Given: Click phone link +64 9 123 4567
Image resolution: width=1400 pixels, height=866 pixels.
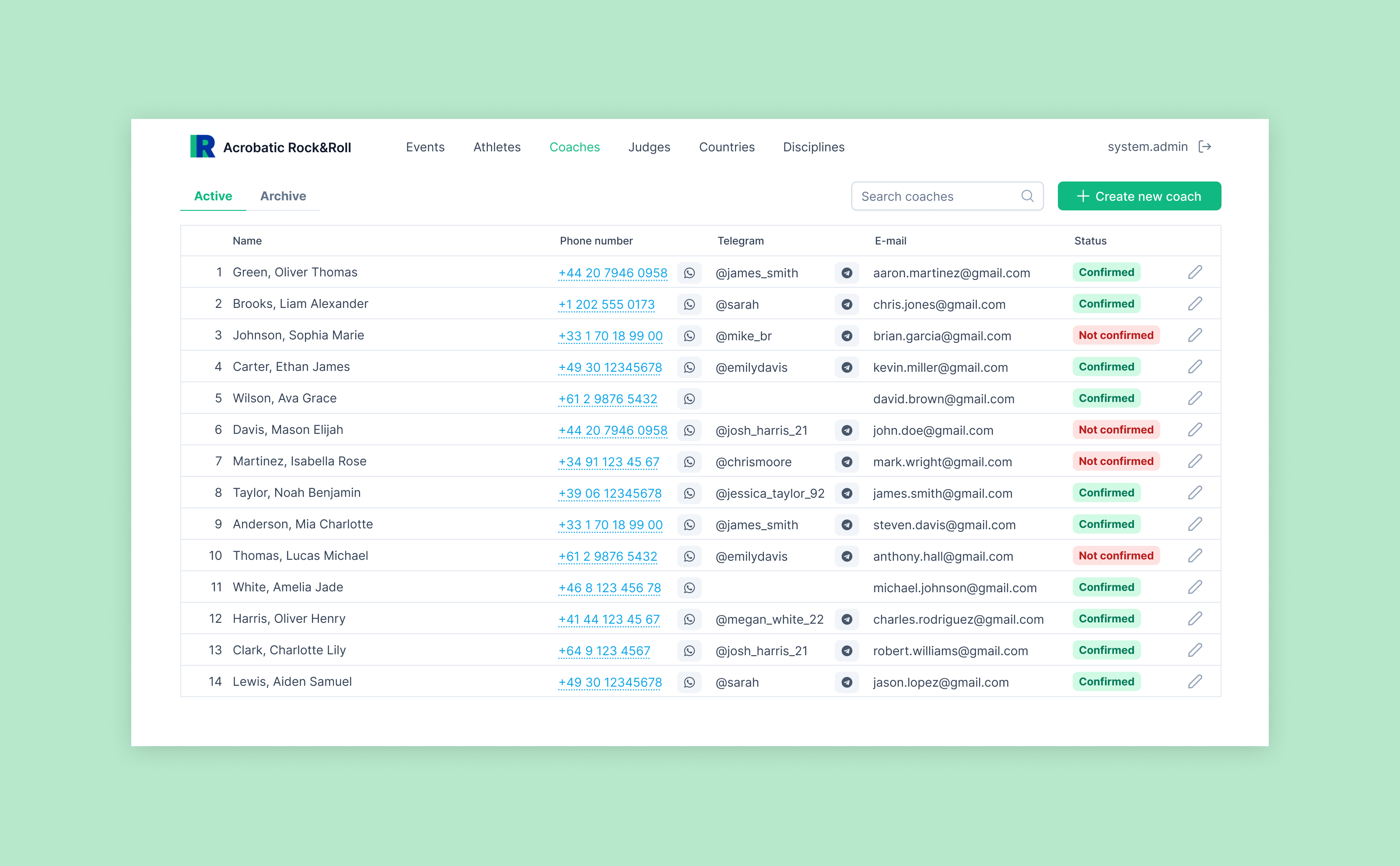Looking at the screenshot, I should [604, 651].
